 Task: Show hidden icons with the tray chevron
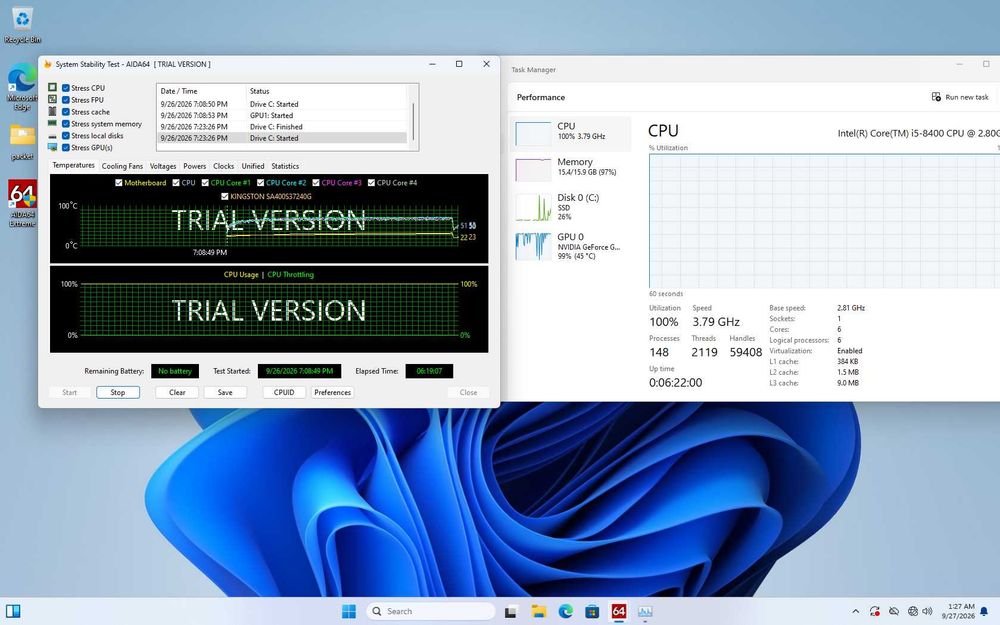pyautogui.click(x=855, y=612)
